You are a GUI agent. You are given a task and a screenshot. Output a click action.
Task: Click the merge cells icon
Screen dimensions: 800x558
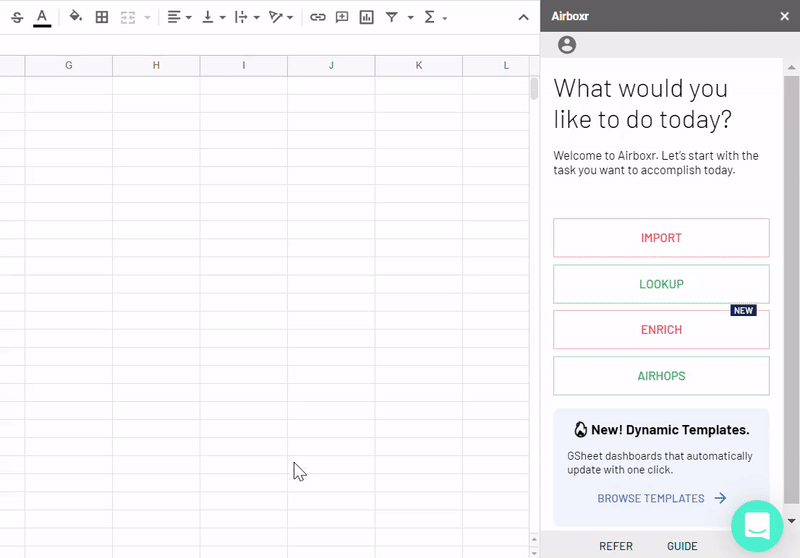pyautogui.click(x=128, y=17)
